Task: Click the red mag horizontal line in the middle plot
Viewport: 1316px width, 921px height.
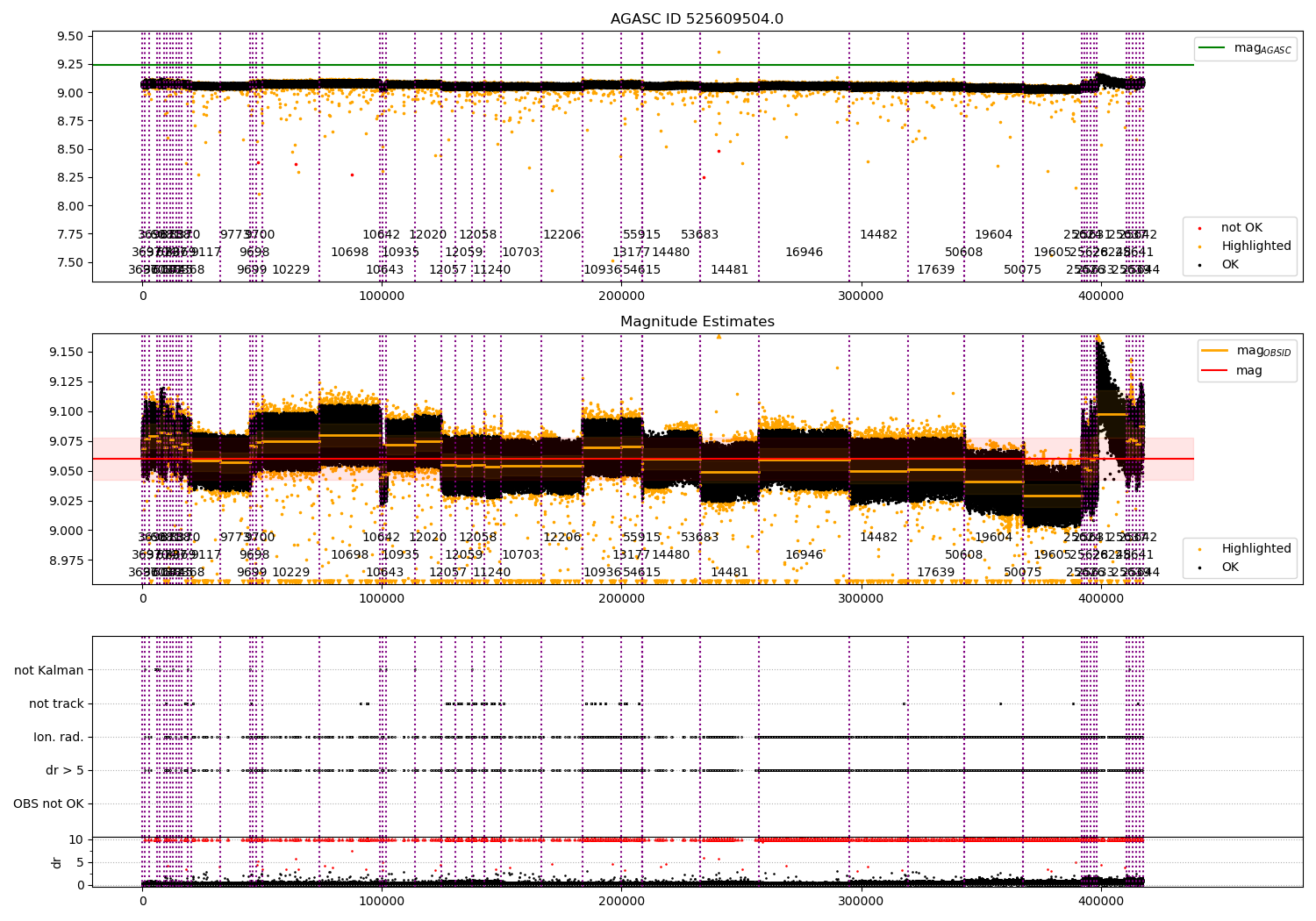Action: (x=642, y=459)
